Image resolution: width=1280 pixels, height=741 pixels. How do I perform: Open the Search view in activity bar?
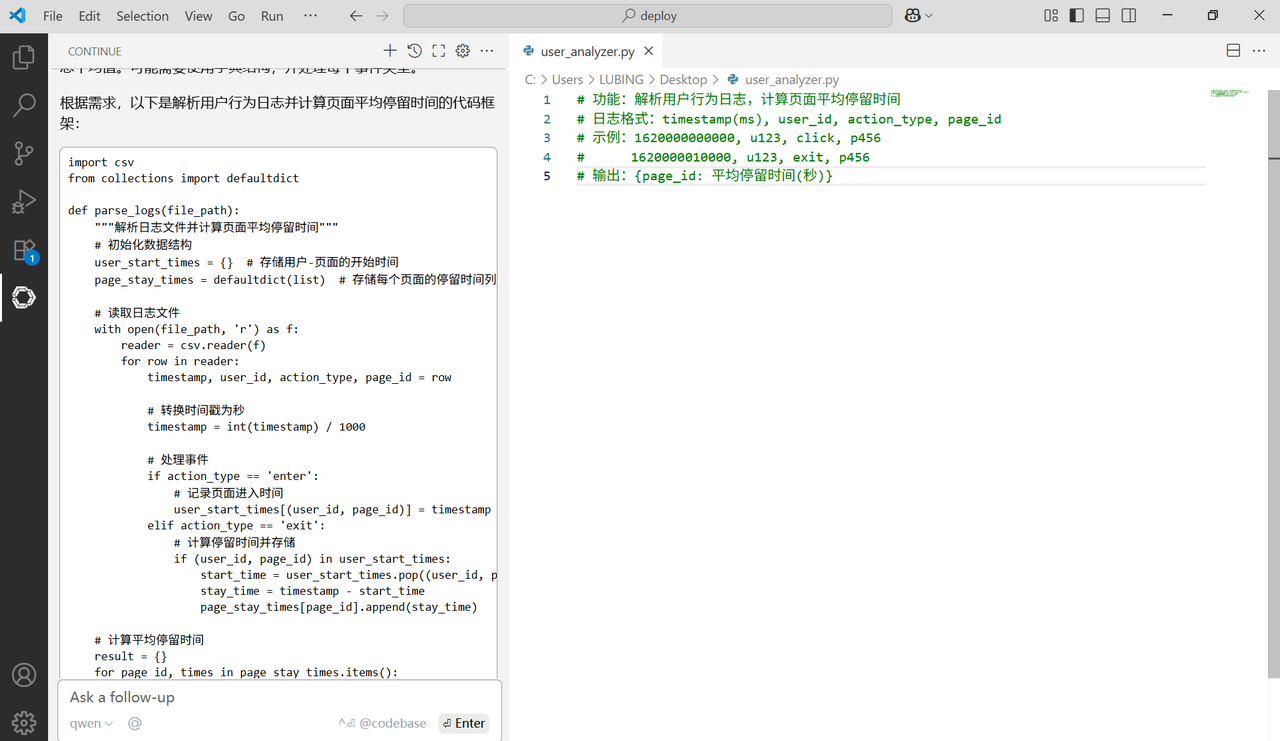click(24, 104)
